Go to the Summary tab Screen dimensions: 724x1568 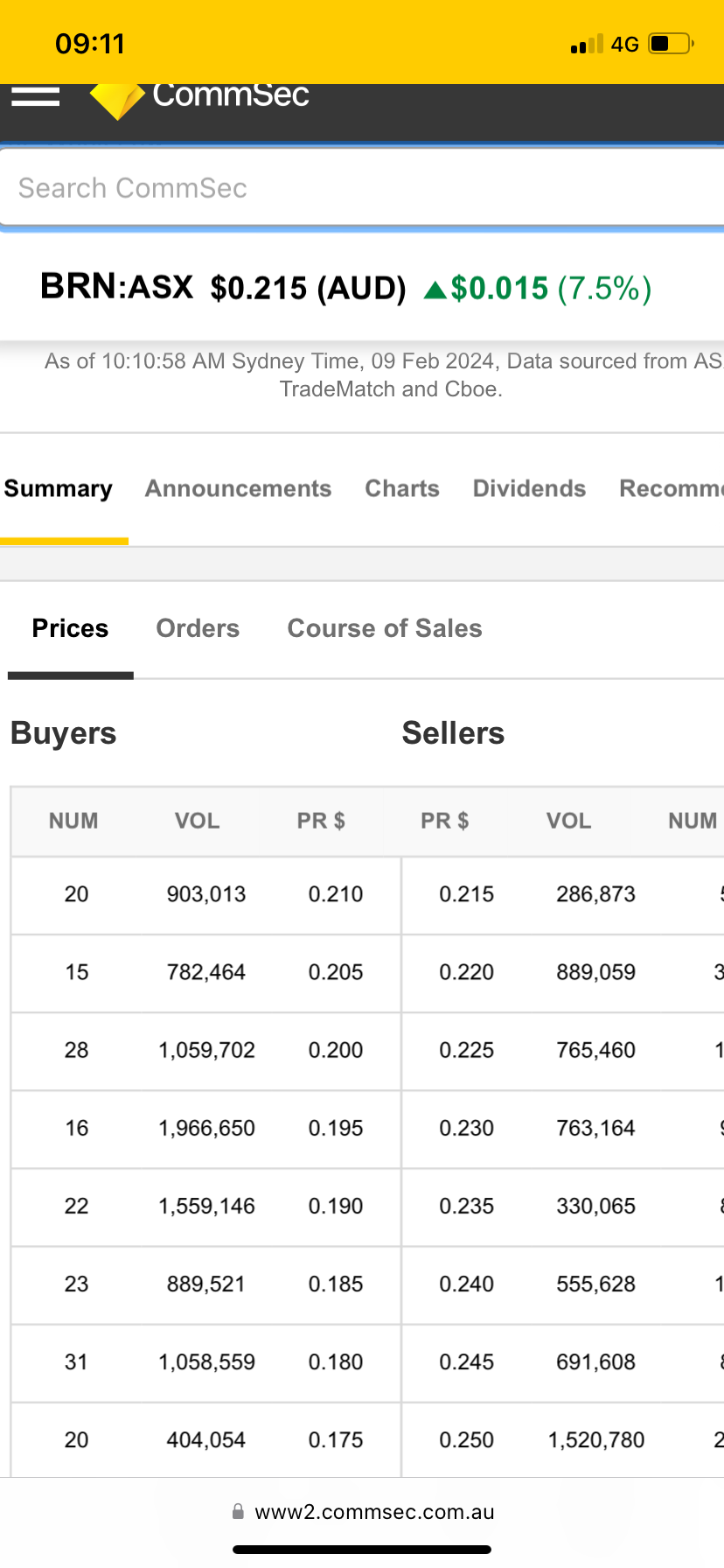tap(59, 488)
